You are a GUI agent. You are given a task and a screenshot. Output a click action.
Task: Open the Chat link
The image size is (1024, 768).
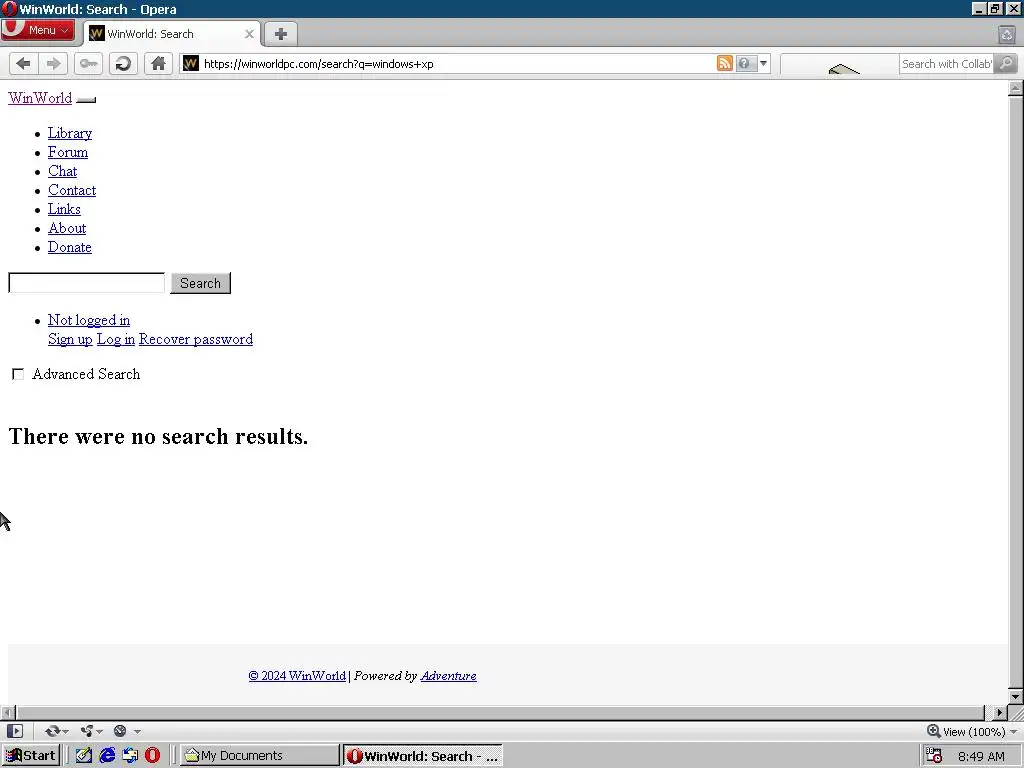[x=63, y=171]
